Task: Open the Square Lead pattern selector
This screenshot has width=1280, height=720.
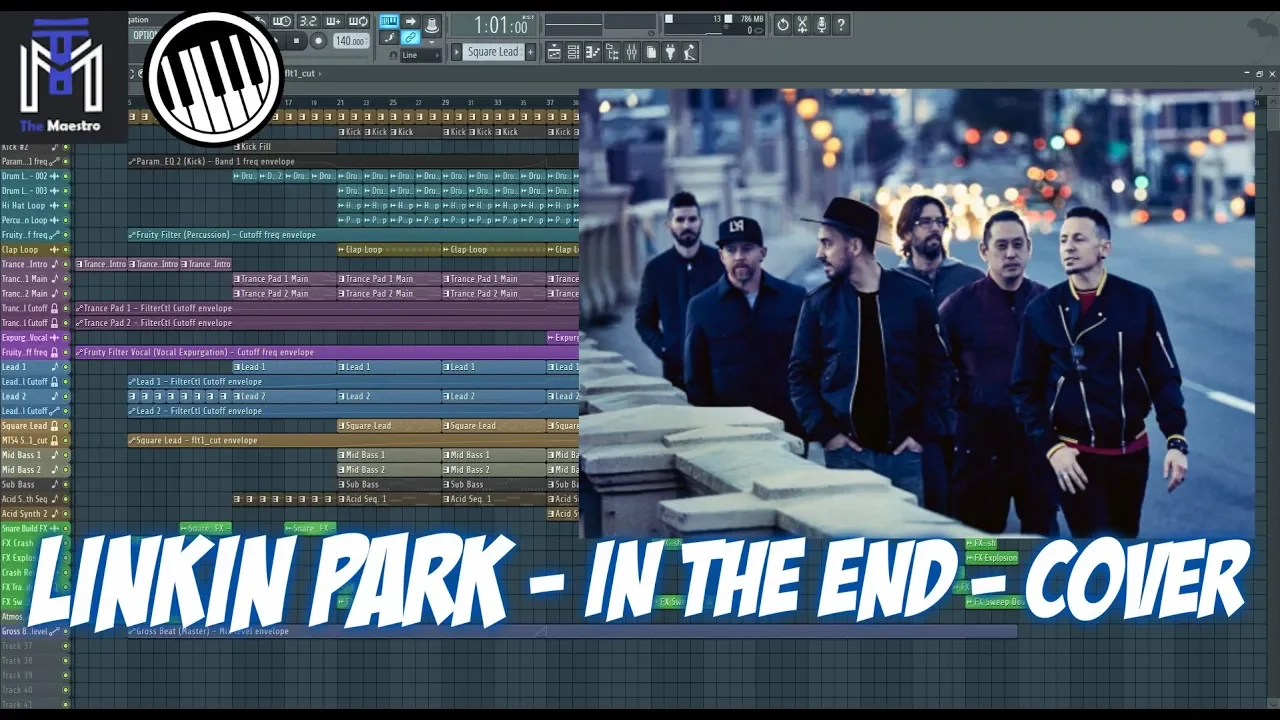Action: [x=493, y=52]
